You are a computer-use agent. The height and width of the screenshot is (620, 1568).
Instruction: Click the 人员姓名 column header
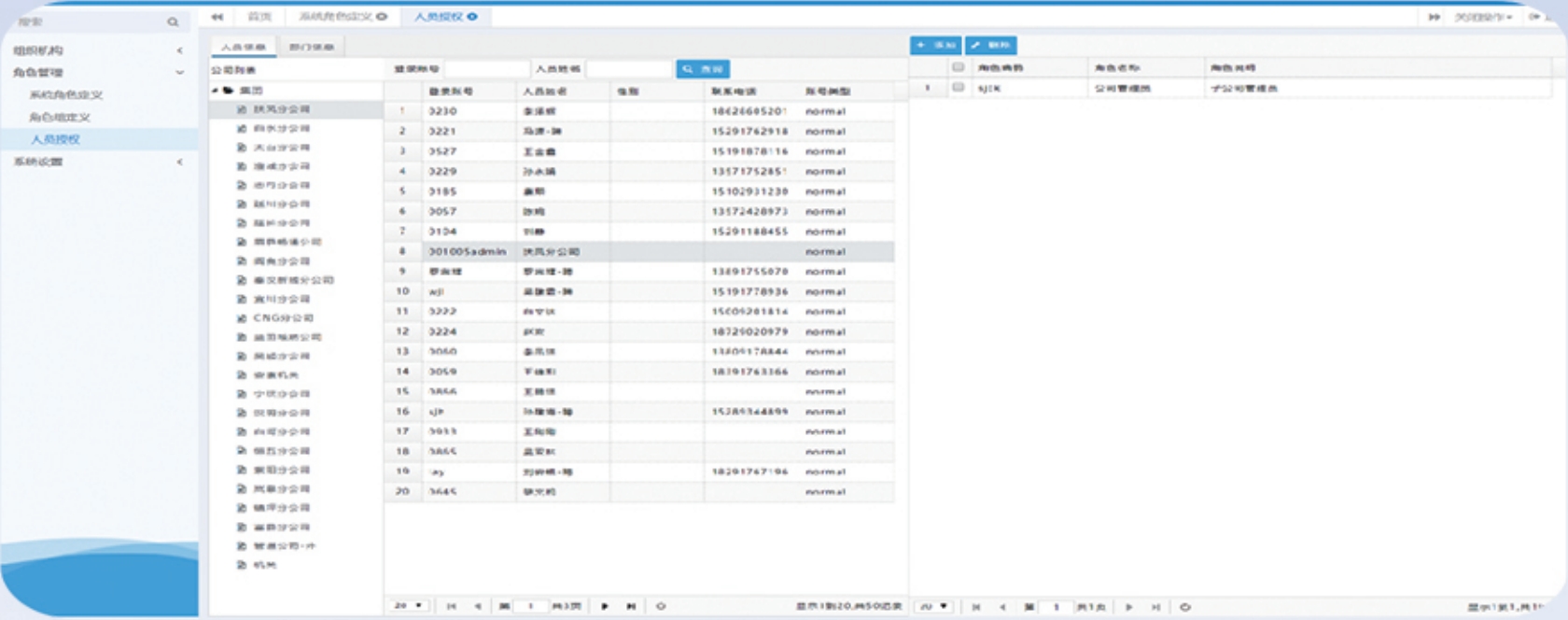[563, 92]
